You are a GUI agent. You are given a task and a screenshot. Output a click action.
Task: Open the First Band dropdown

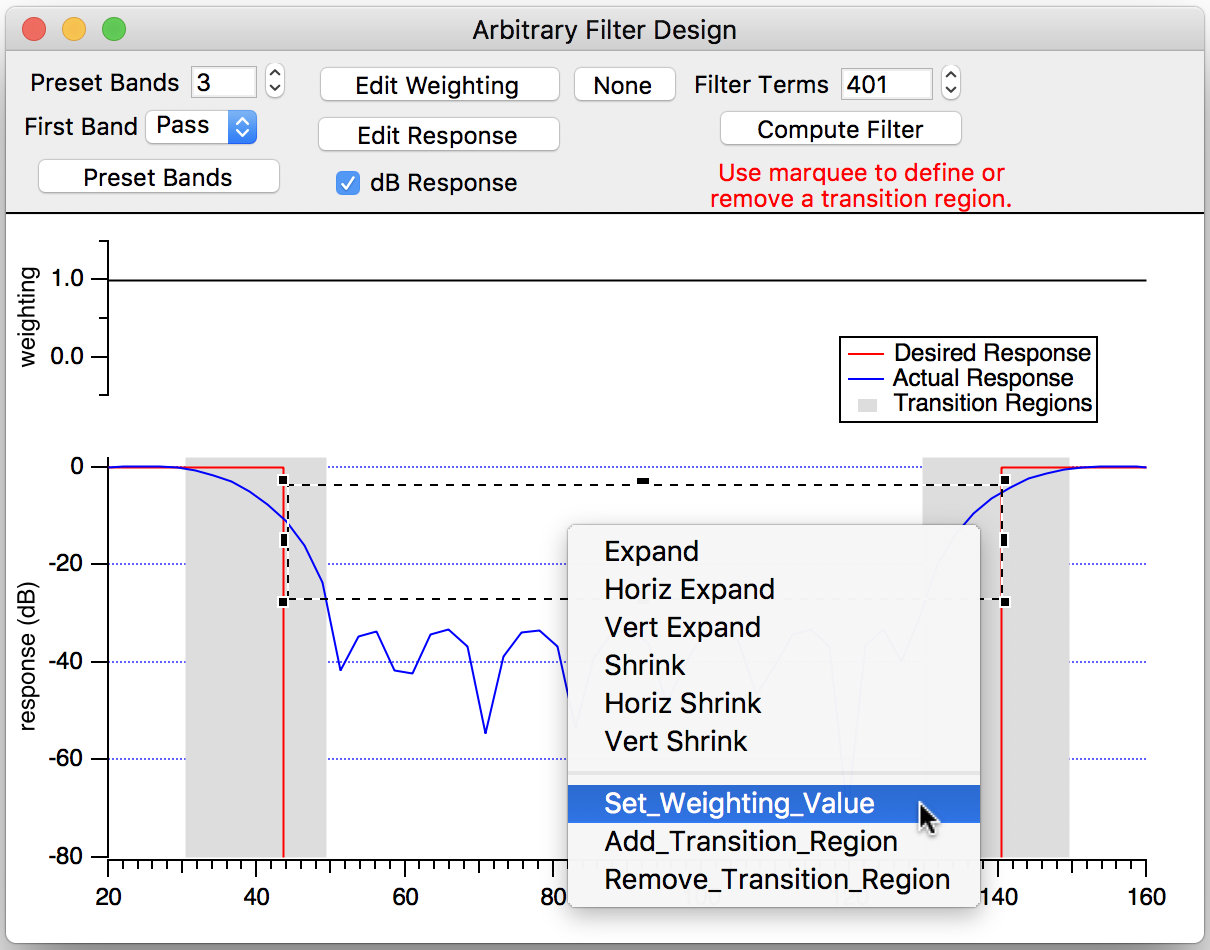202,127
